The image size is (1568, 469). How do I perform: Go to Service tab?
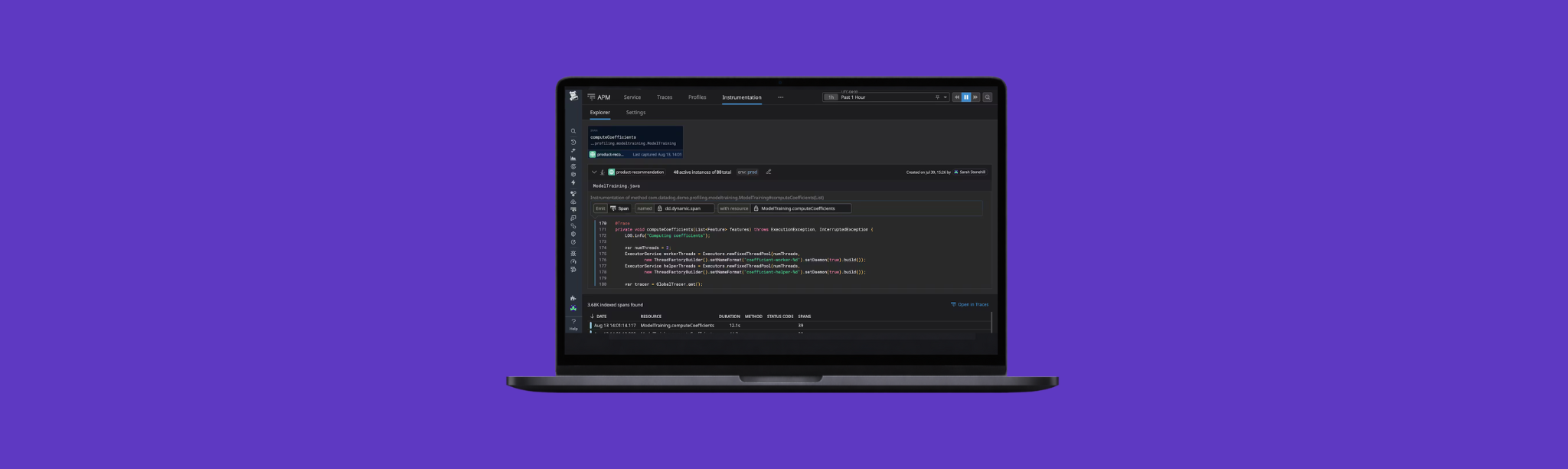pyautogui.click(x=632, y=97)
